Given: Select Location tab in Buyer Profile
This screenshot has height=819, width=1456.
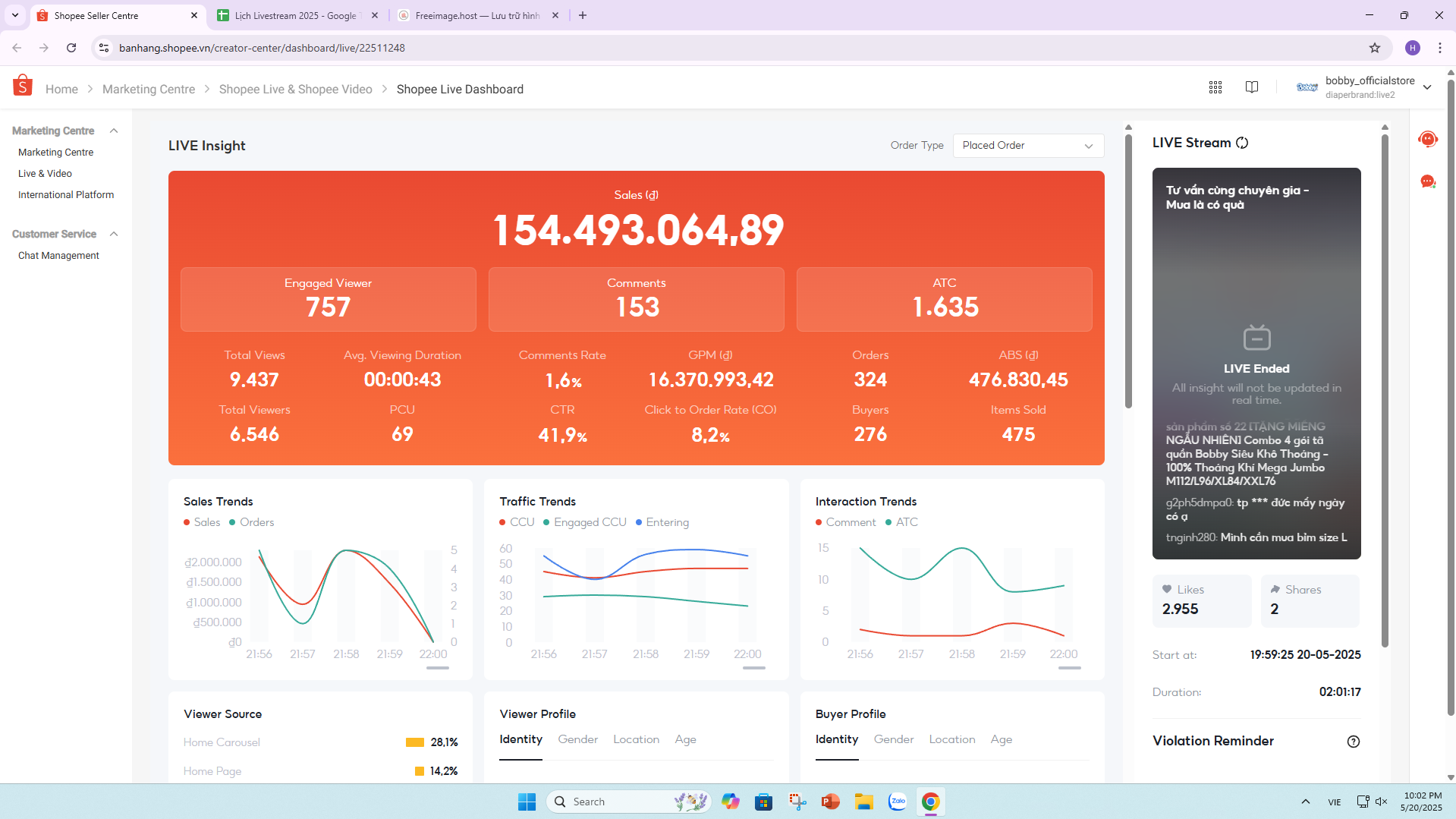Looking at the screenshot, I should point(952,739).
